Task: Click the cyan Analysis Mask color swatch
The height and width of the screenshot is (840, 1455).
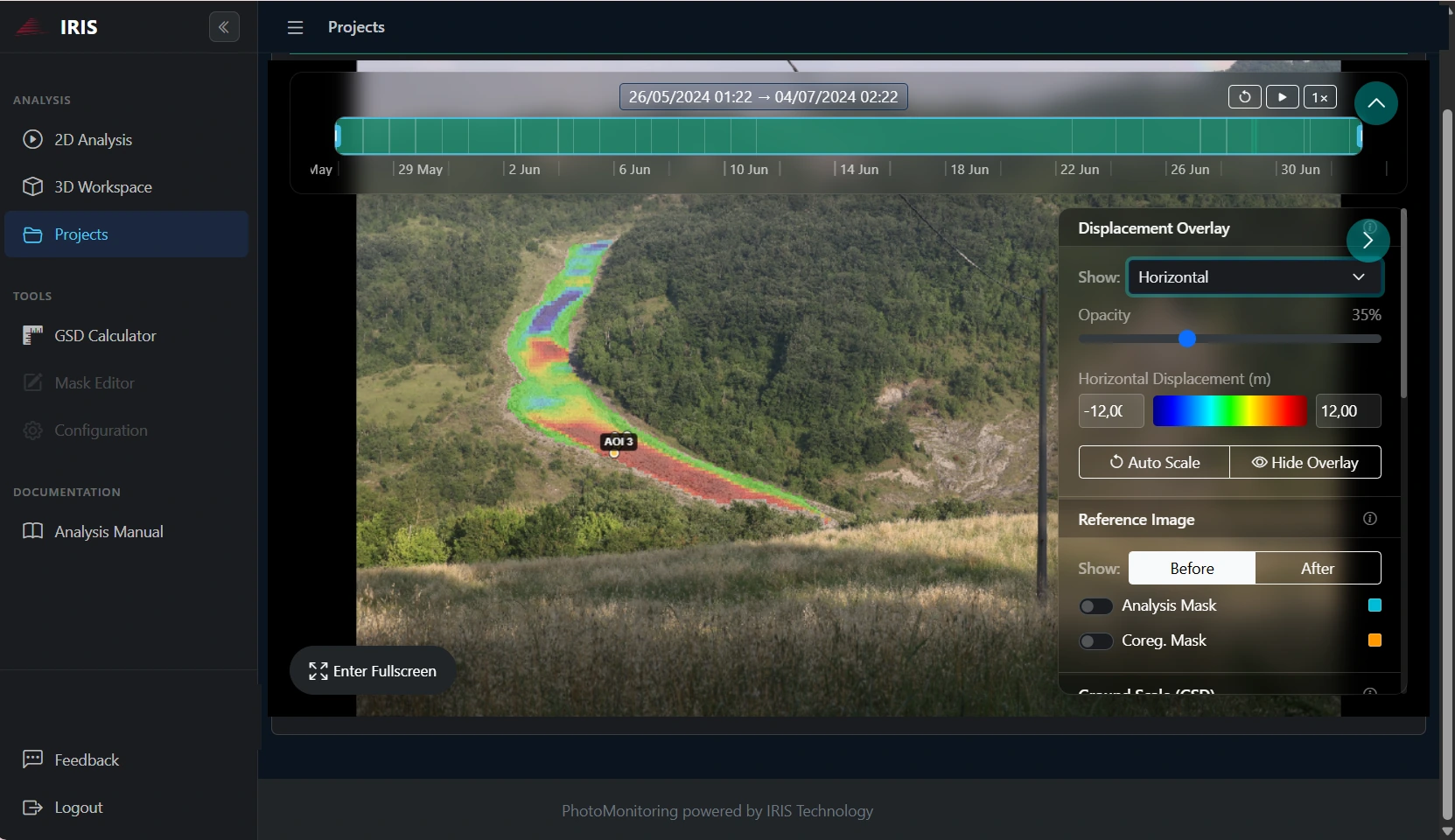Action: [x=1375, y=605]
